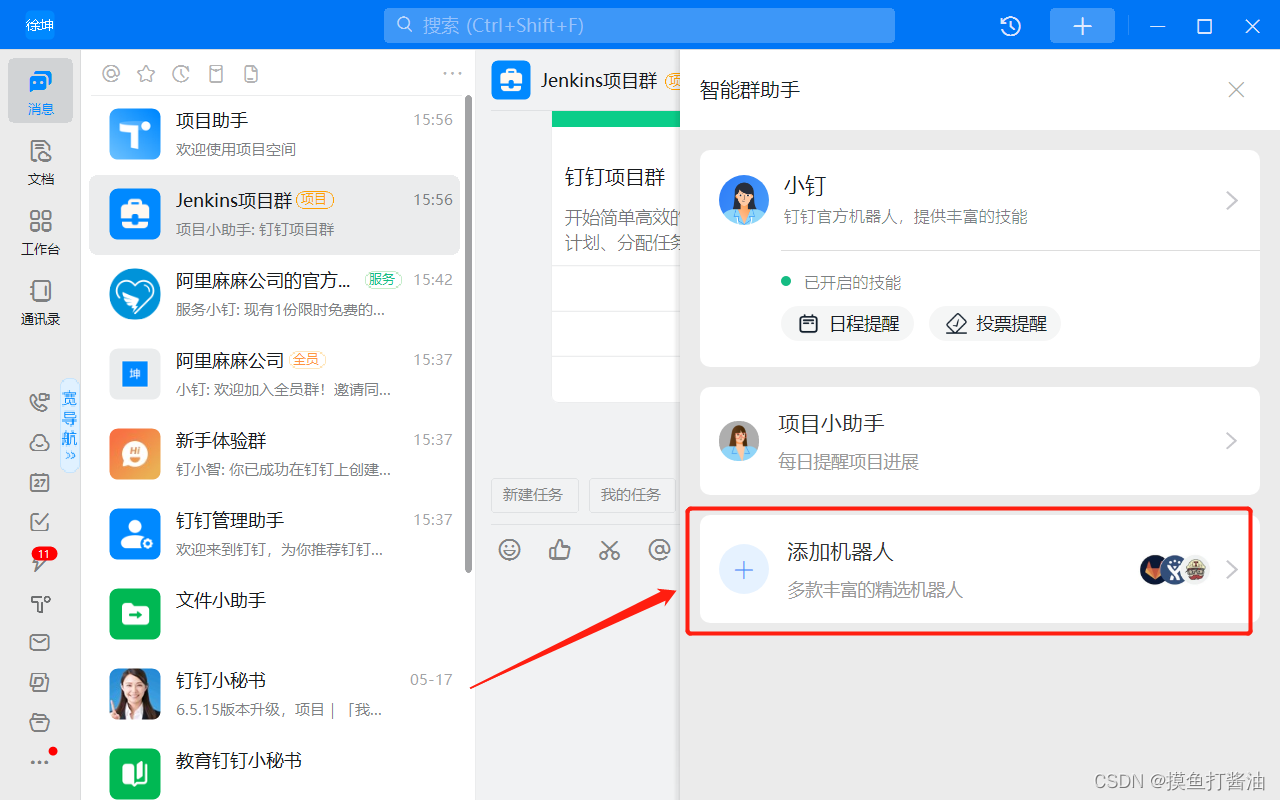Viewport: 1280px width, 800px height.
Task: Click the '多款丰富的精选机器人' subtitle text
Action: tap(875, 590)
